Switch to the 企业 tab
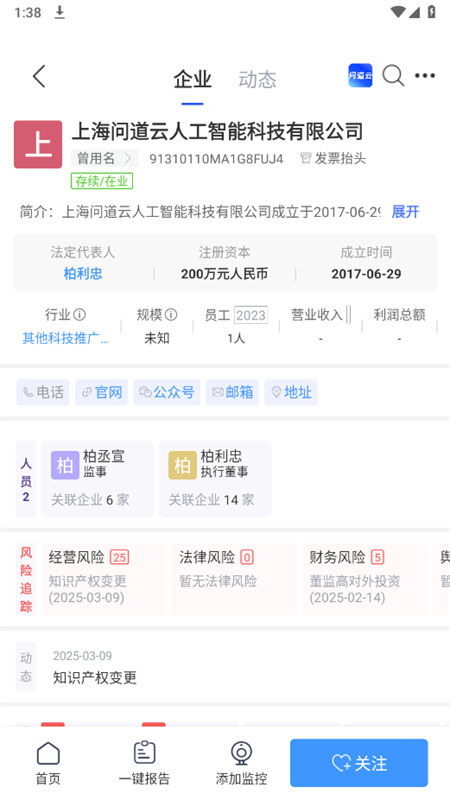Screen dimensions: 450x800 click(x=192, y=80)
